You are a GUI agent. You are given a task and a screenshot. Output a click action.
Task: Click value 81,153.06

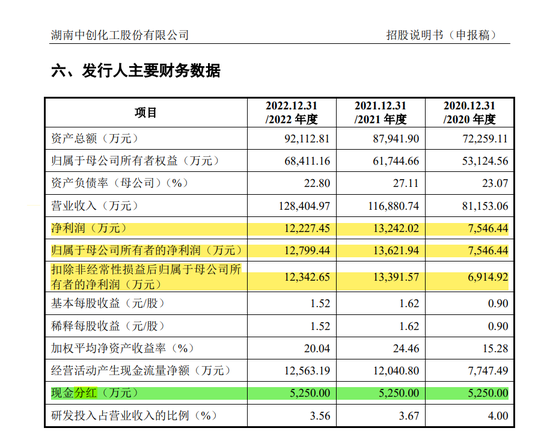(485, 206)
